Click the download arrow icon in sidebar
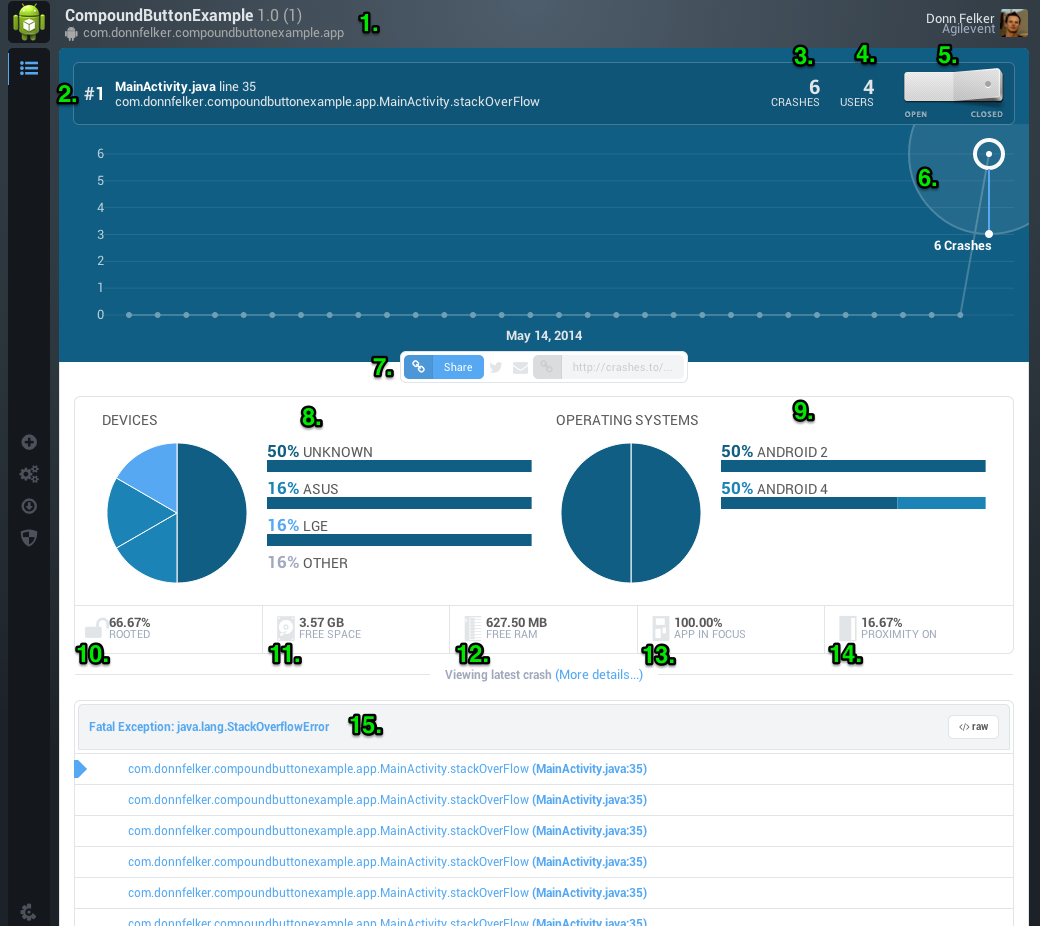 pyautogui.click(x=29, y=506)
